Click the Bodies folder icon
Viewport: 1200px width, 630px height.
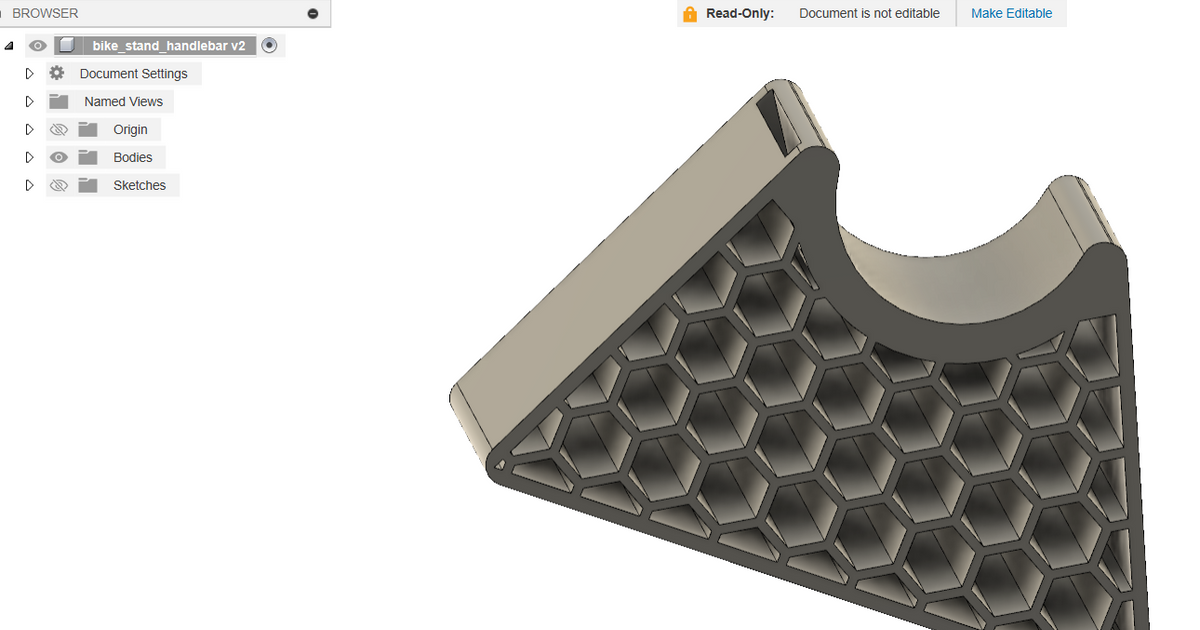(88, 158)
